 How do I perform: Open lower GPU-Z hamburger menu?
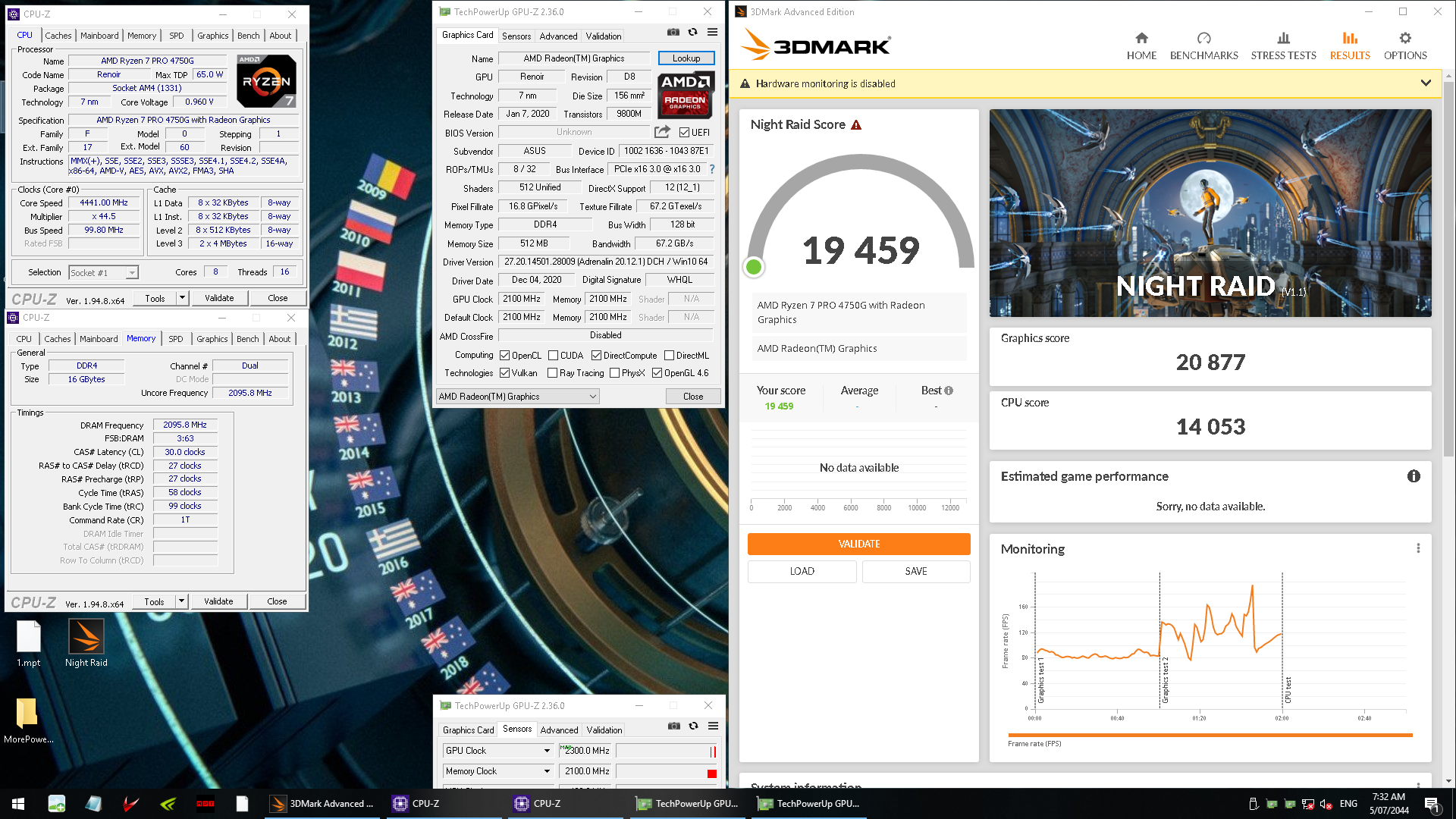713,726
